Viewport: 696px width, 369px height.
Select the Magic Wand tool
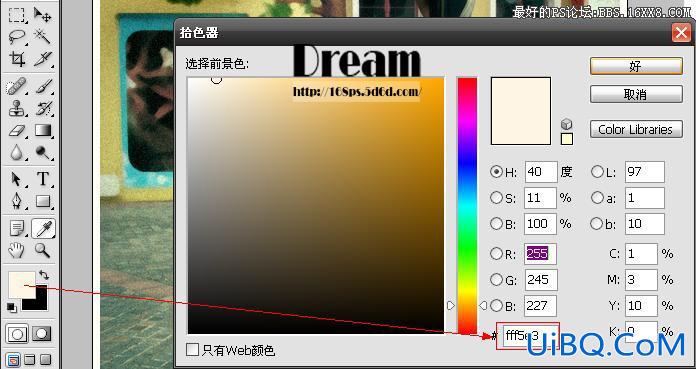point(43,37)
